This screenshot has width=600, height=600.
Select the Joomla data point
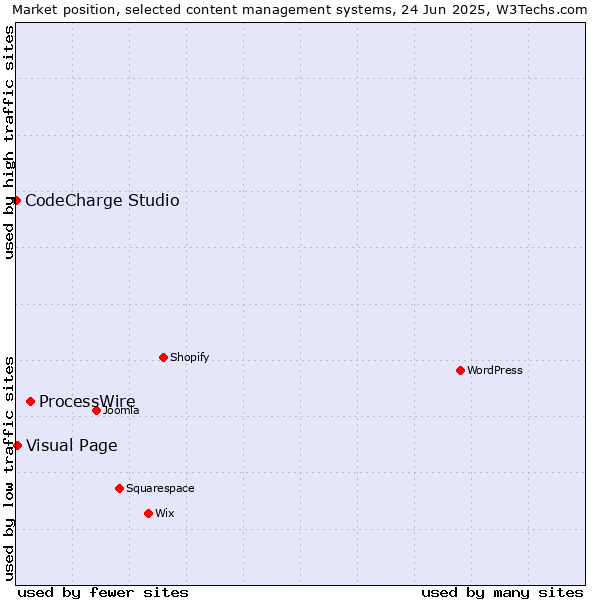pos(96,411)
